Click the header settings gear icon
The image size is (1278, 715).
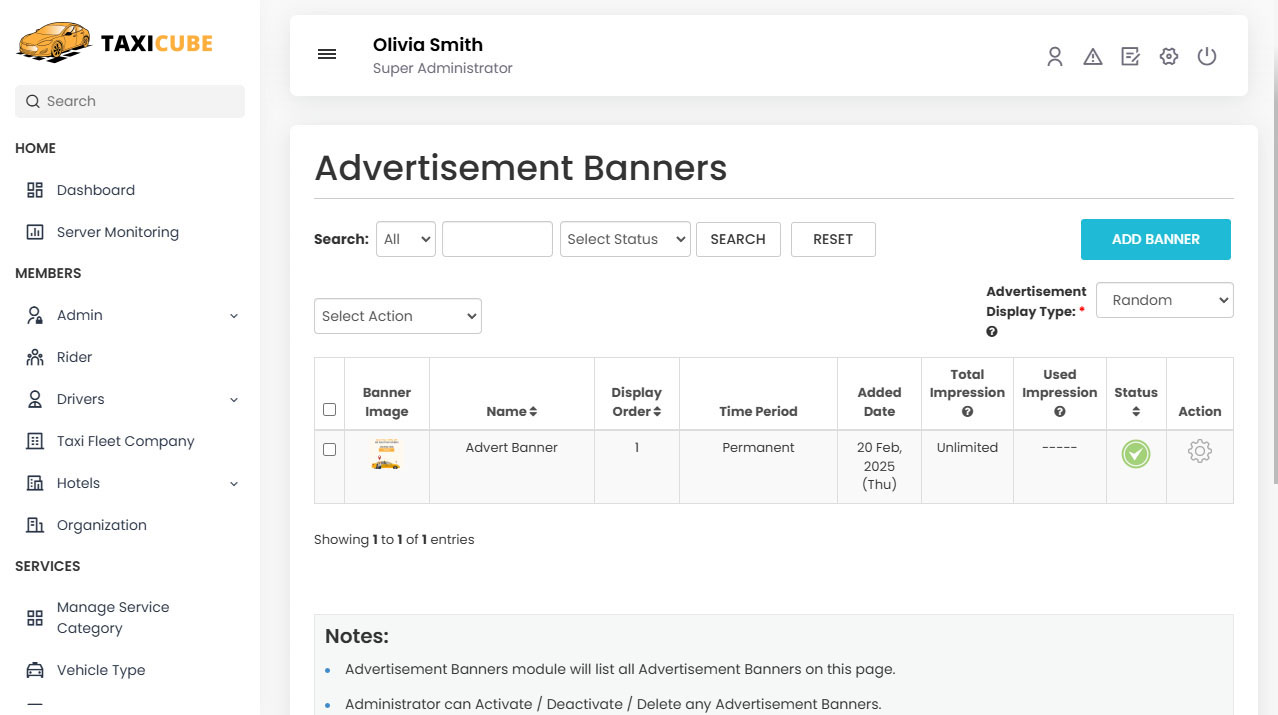(1169, 57)
